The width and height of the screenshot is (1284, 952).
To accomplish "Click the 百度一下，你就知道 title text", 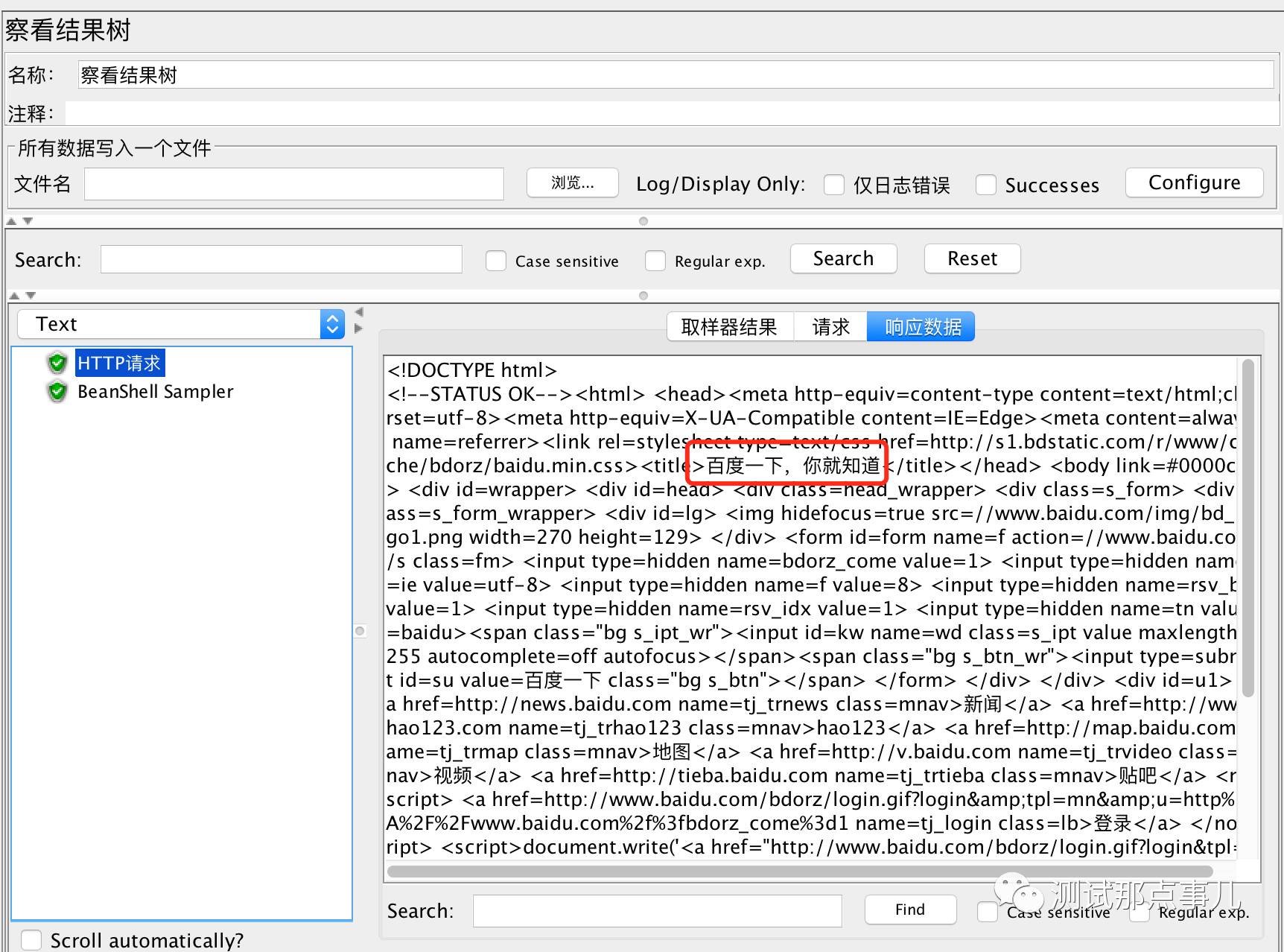I will point(793,466).
